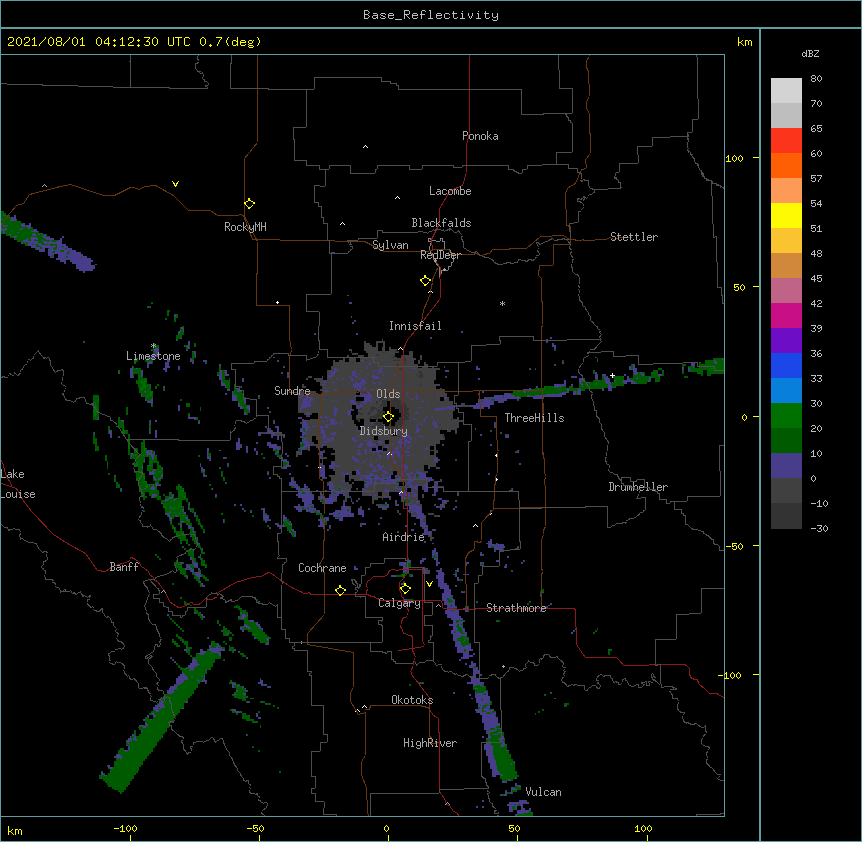The image size is (862, 842).
Task: Click the red 65 dBZ legend swatch
Action: (x=786, y=141)
